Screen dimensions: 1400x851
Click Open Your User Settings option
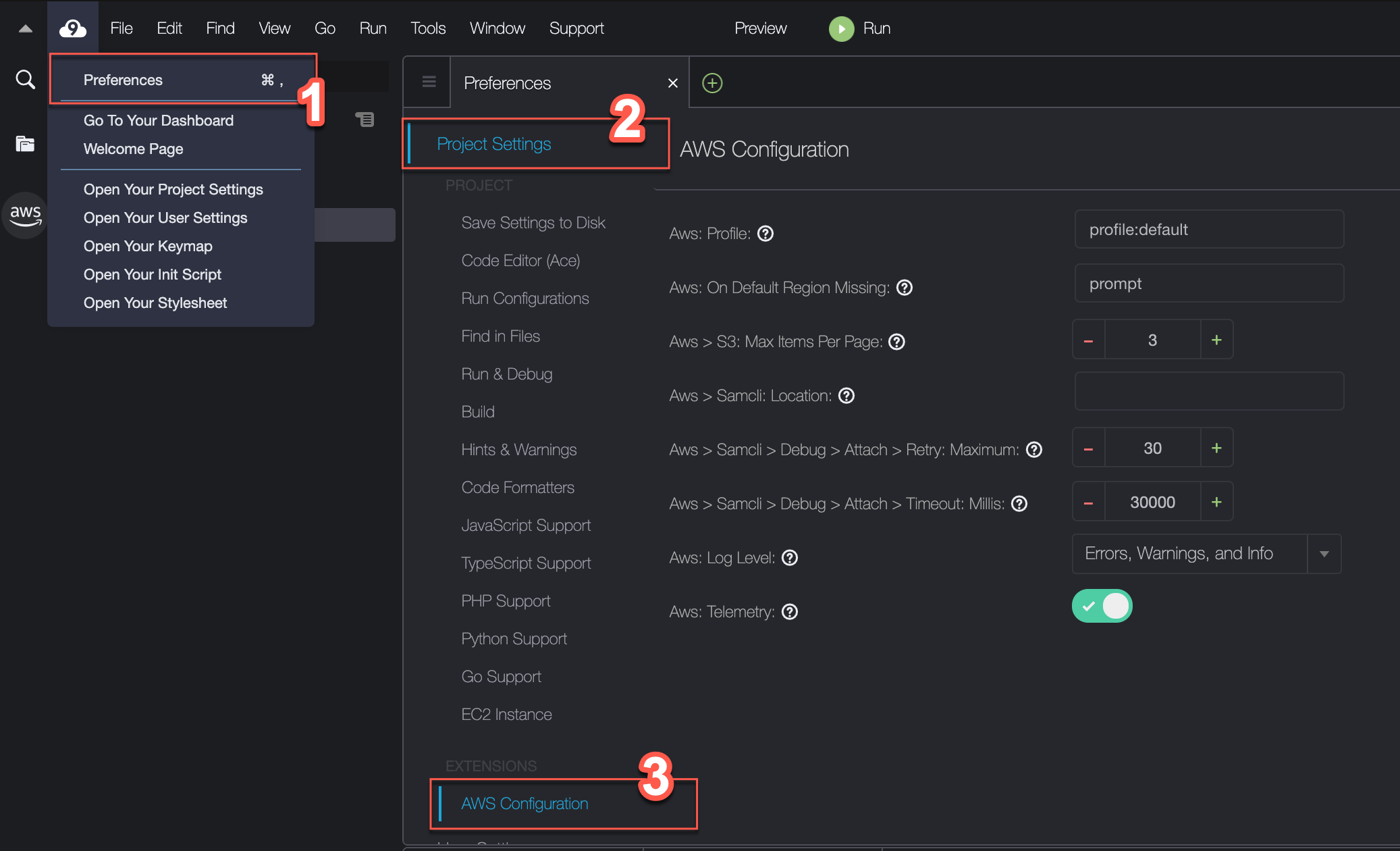(166, 217)
